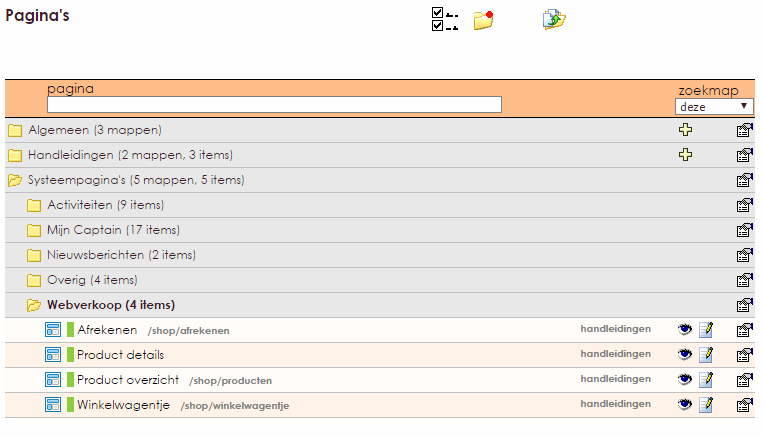Image resolution: width=763 pixels, height=437 pixels.
Task: Edit Winkelwagentje with pencil icon
Action: (x=706, y=404)
